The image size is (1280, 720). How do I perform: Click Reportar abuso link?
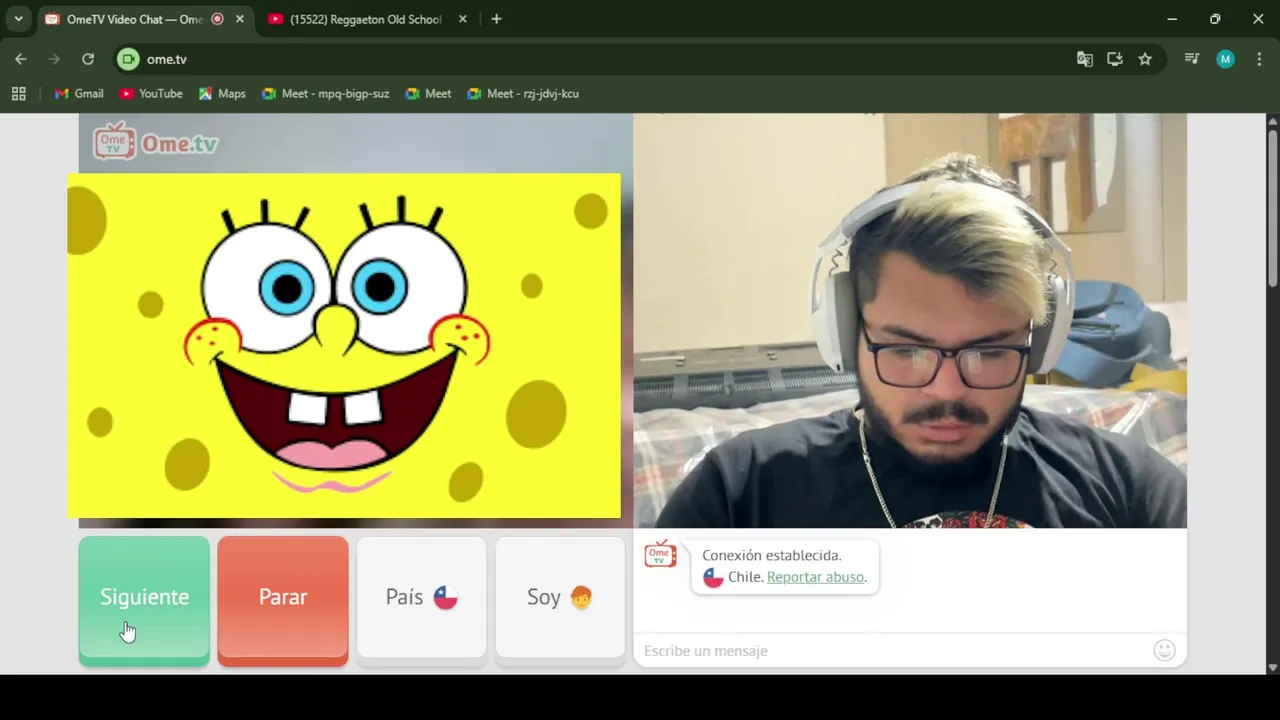[x=815, y=577]
